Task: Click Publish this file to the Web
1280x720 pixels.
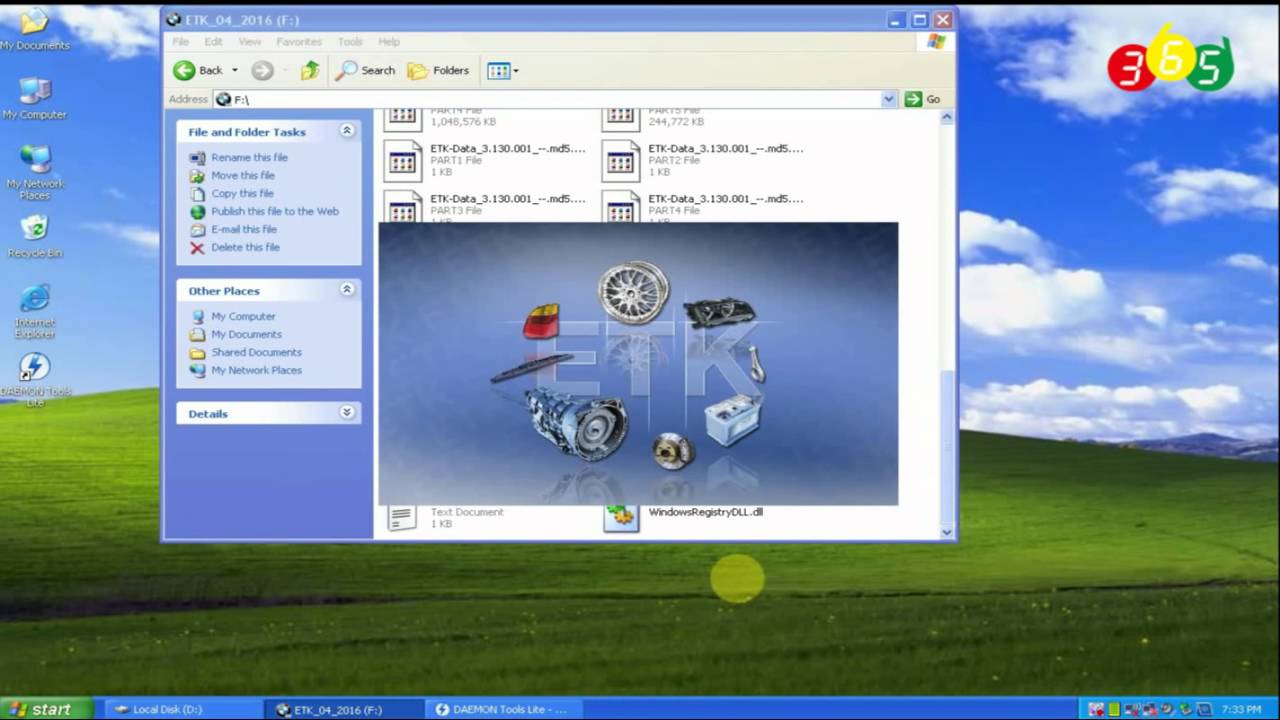Action: pos(275,211)
